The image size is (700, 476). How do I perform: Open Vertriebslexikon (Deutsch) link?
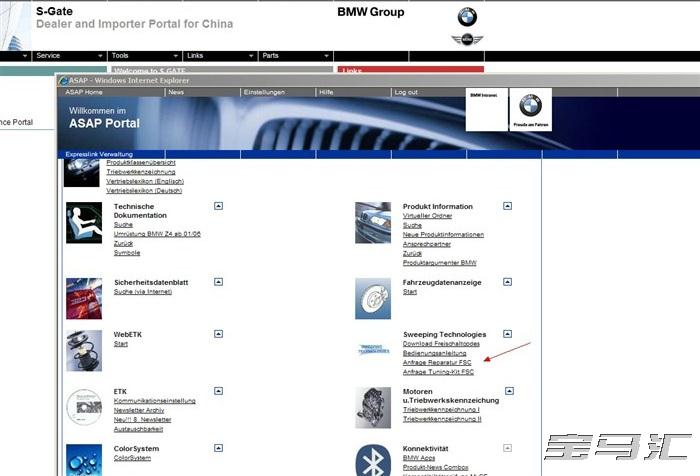[144, 191]
